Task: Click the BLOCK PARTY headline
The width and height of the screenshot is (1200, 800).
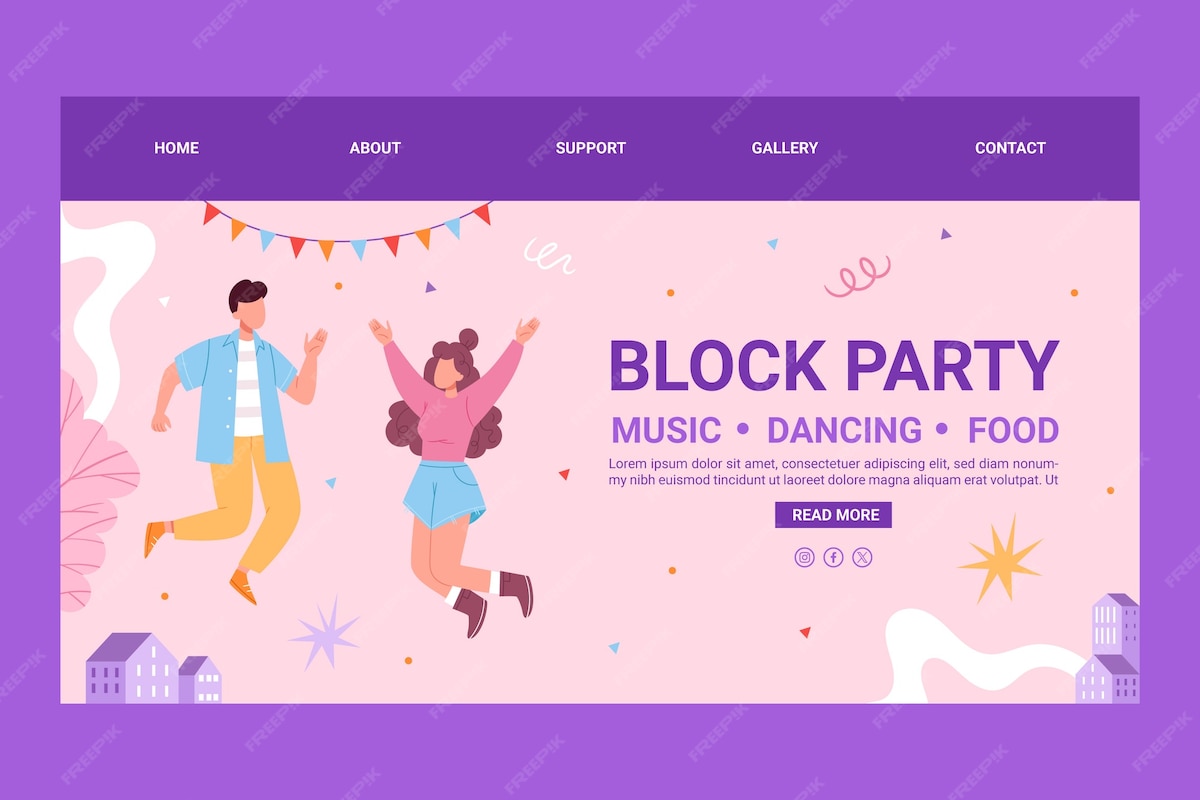Action: 834,366
